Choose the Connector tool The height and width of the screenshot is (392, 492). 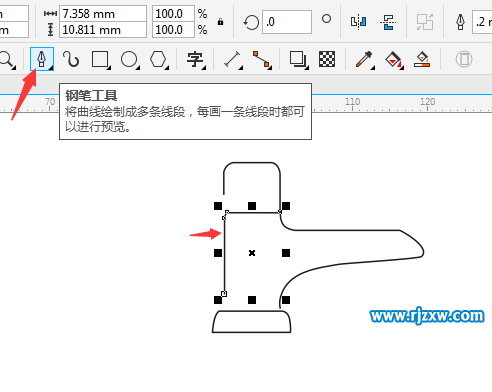tap(262, 60)
